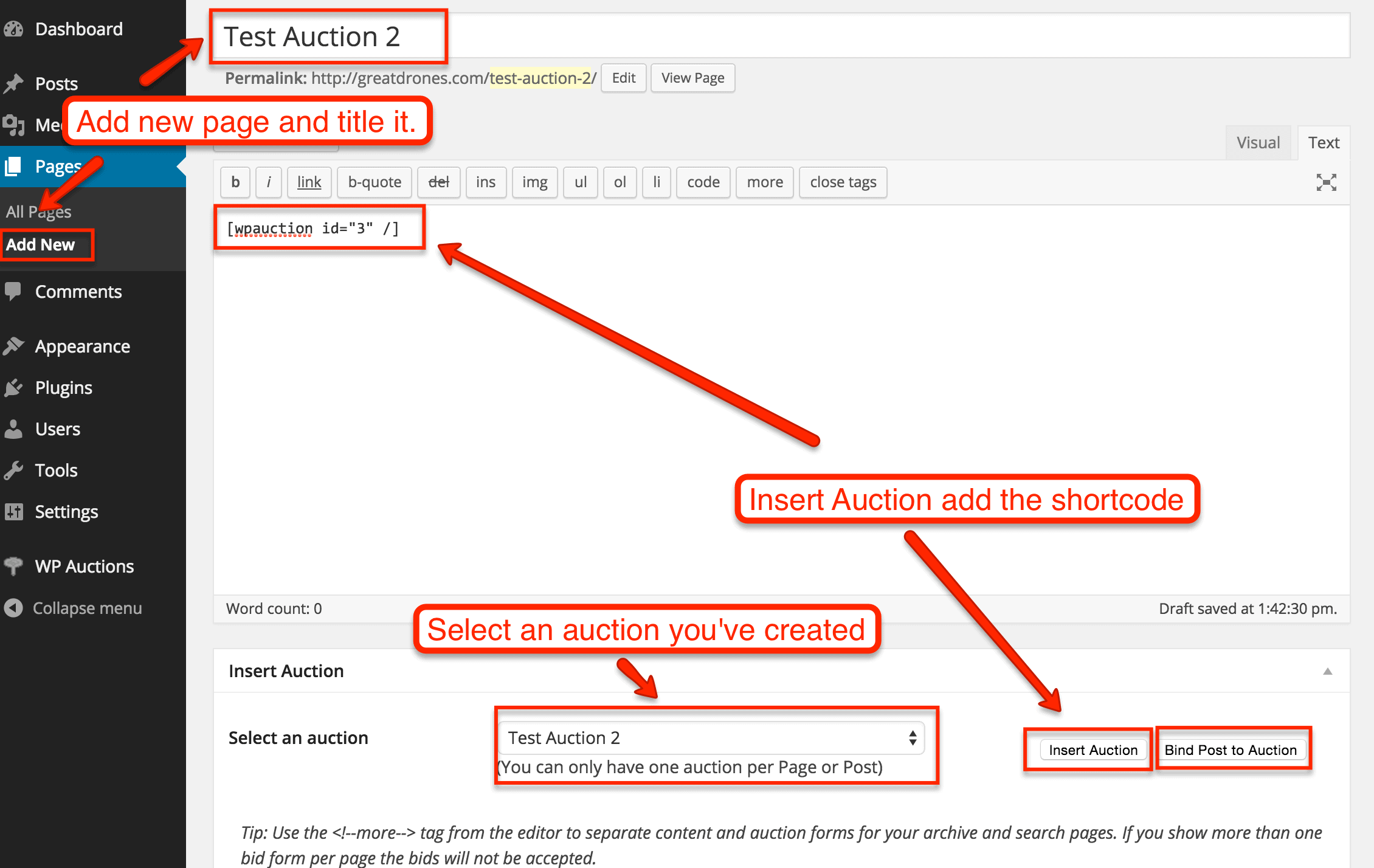
Task: Click the 'link' insertion icon
Action: pyautogui.click(x=310, y=181)
